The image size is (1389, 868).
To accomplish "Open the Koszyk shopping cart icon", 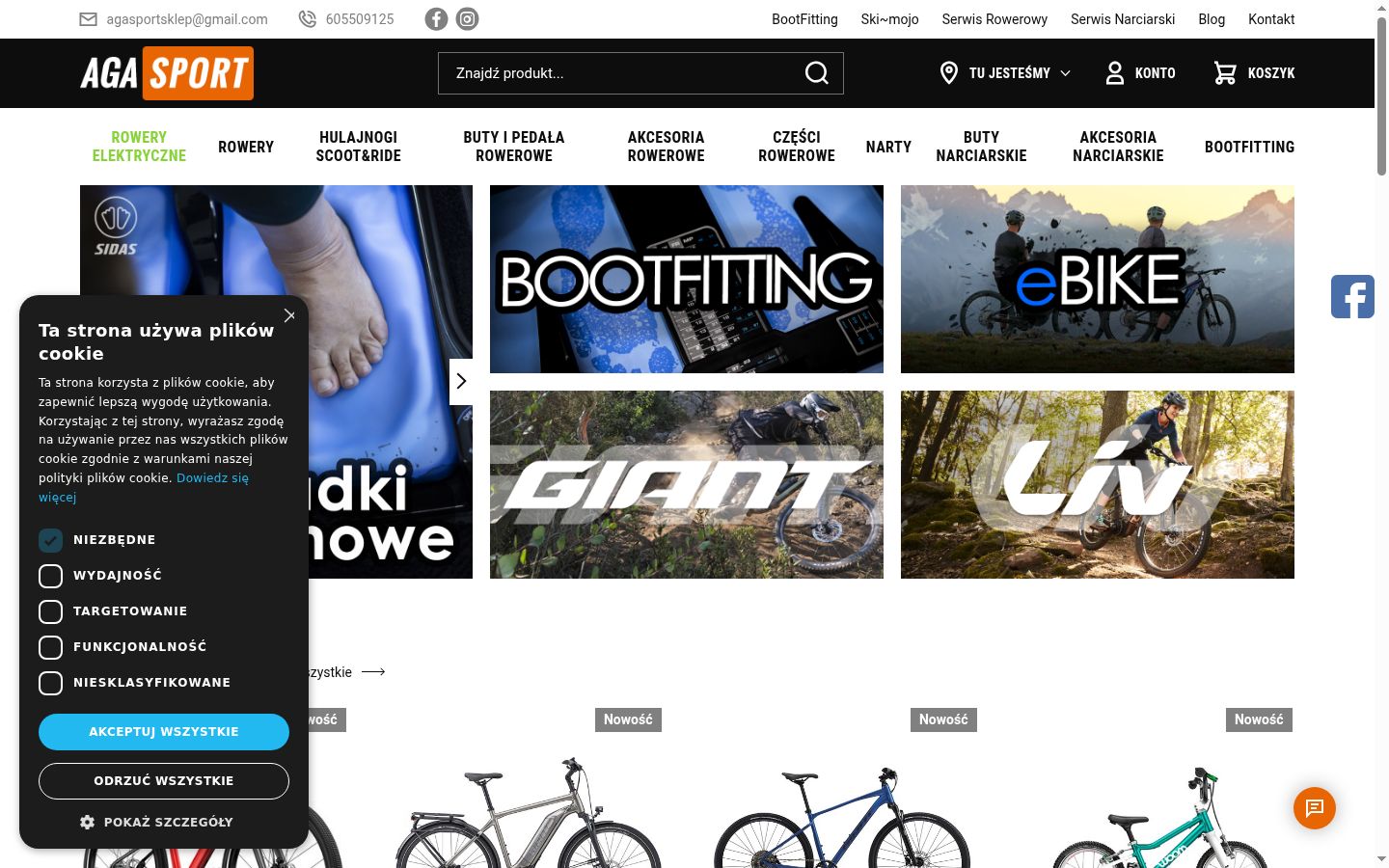I will [x=1225, y=73].
